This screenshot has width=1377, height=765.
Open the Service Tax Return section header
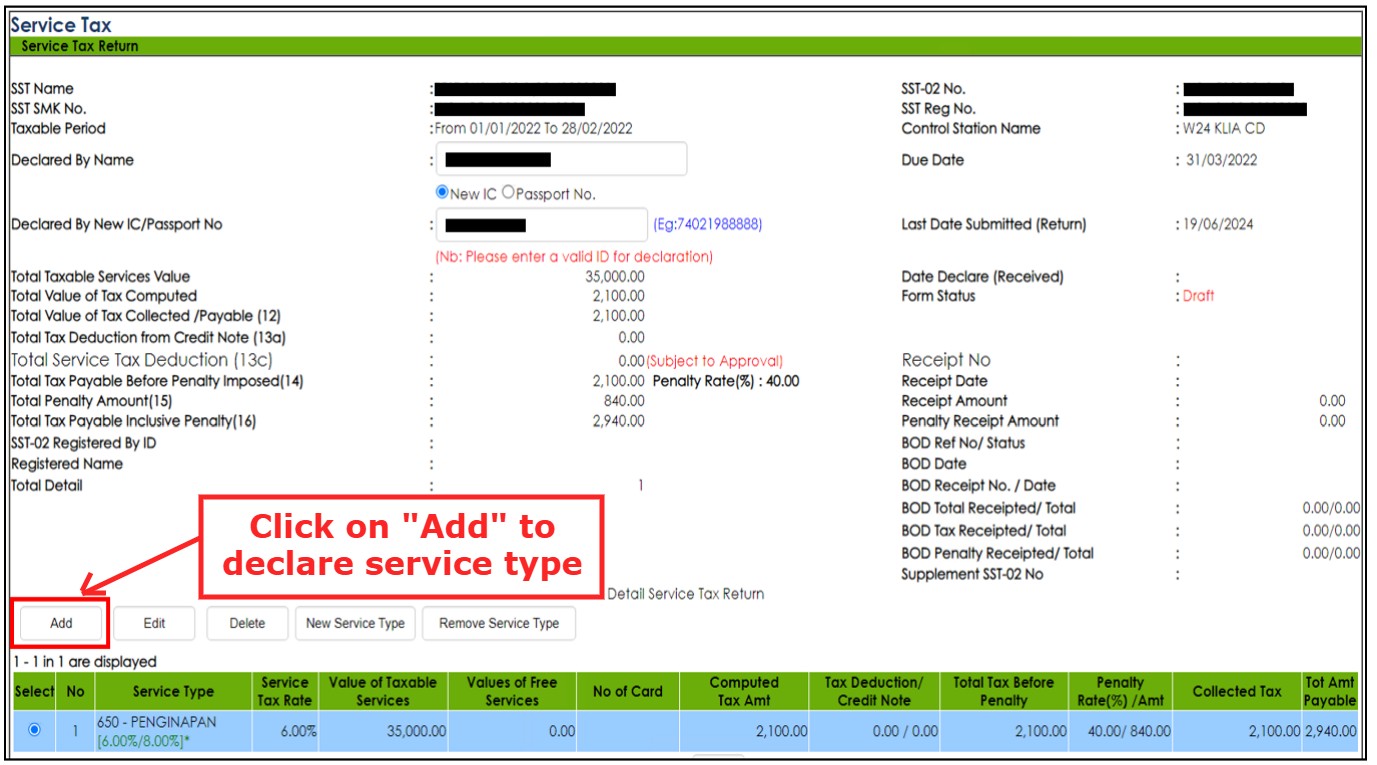point(80,46)
